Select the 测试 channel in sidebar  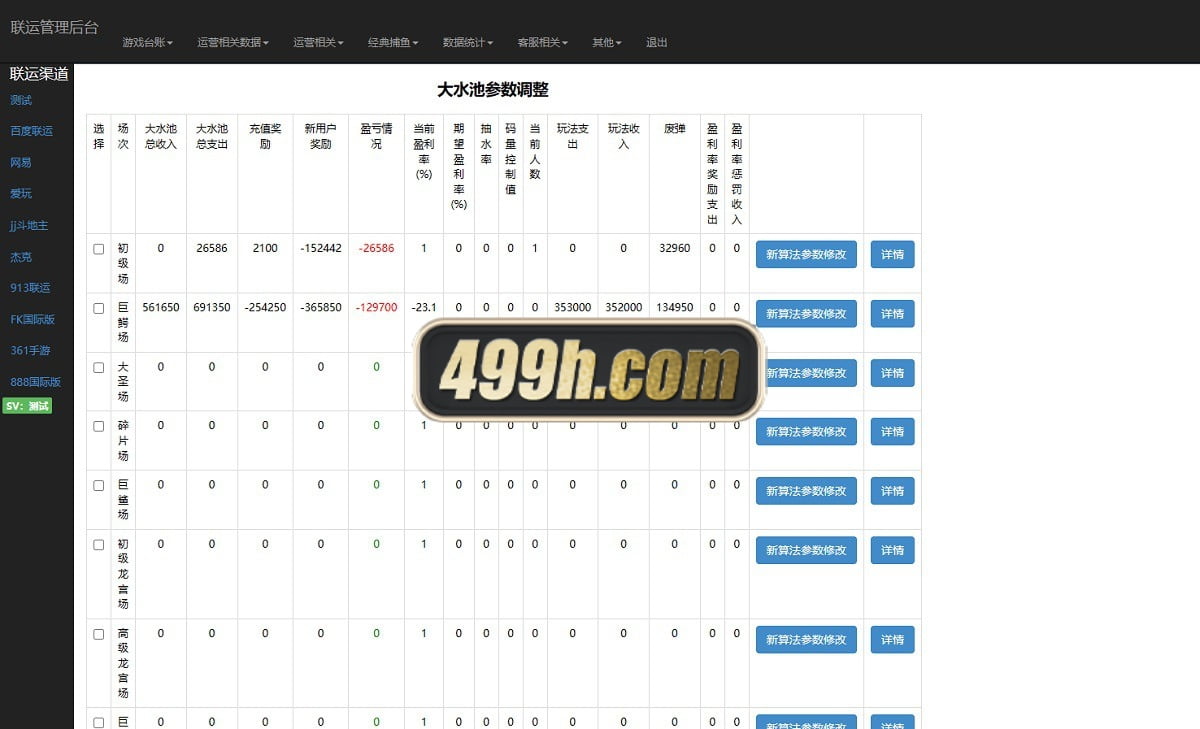tap(21, 100)
